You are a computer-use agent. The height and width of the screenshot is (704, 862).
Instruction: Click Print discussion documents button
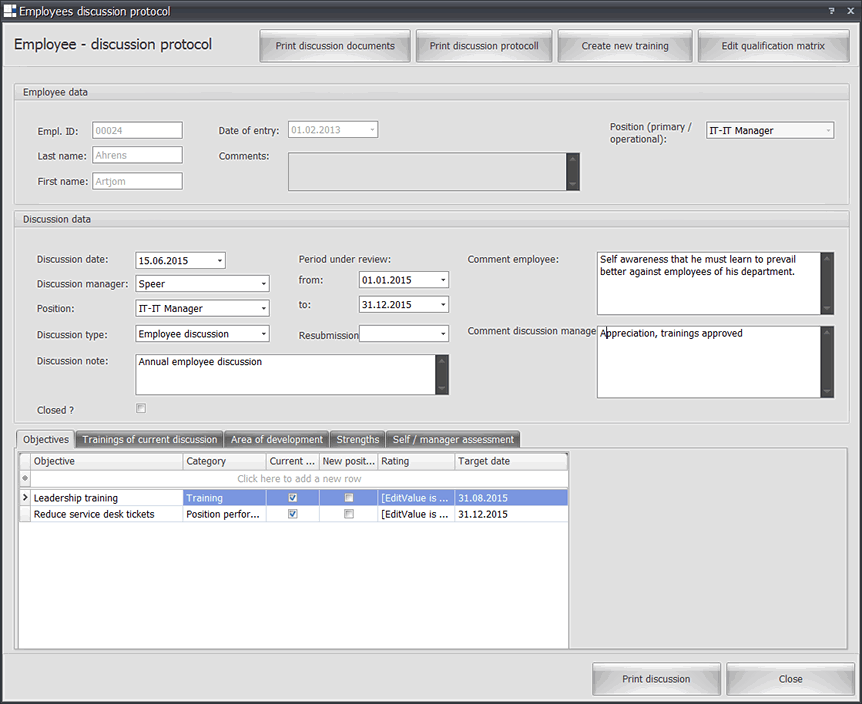(335, 46)
